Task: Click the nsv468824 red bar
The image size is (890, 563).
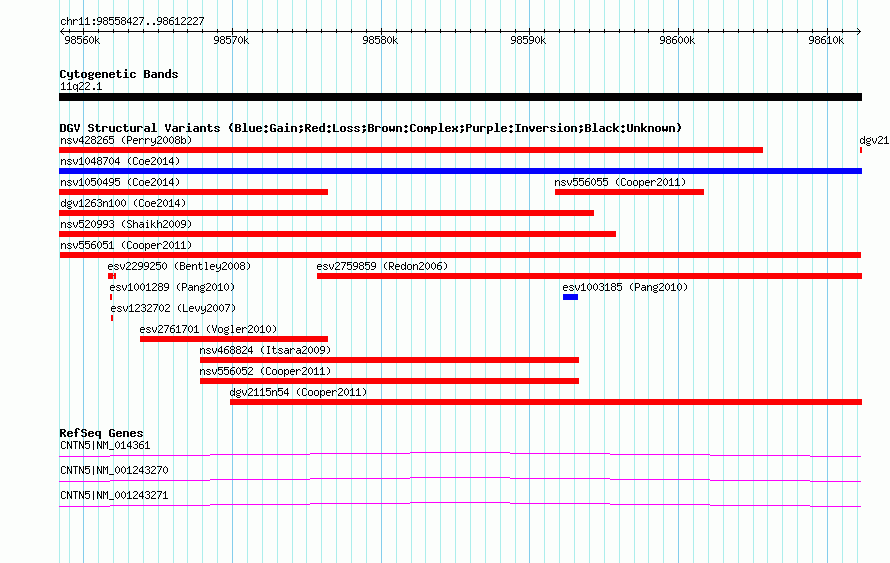Action: point(389,360)
